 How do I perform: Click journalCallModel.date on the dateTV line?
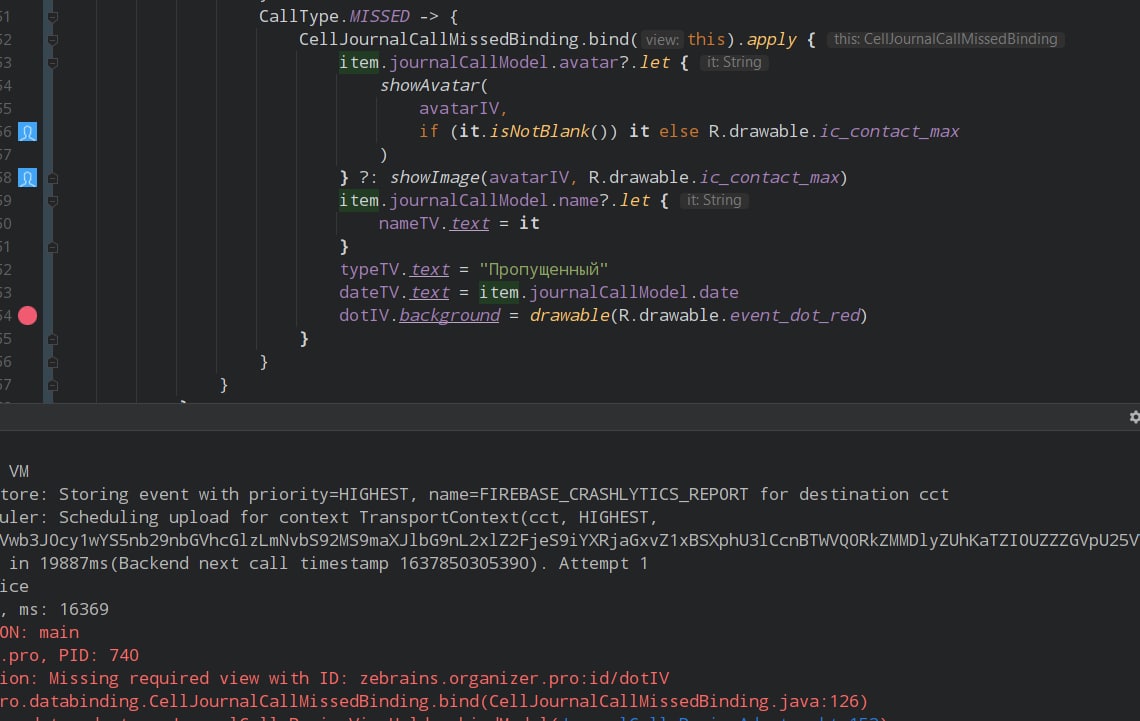point(633,292)
